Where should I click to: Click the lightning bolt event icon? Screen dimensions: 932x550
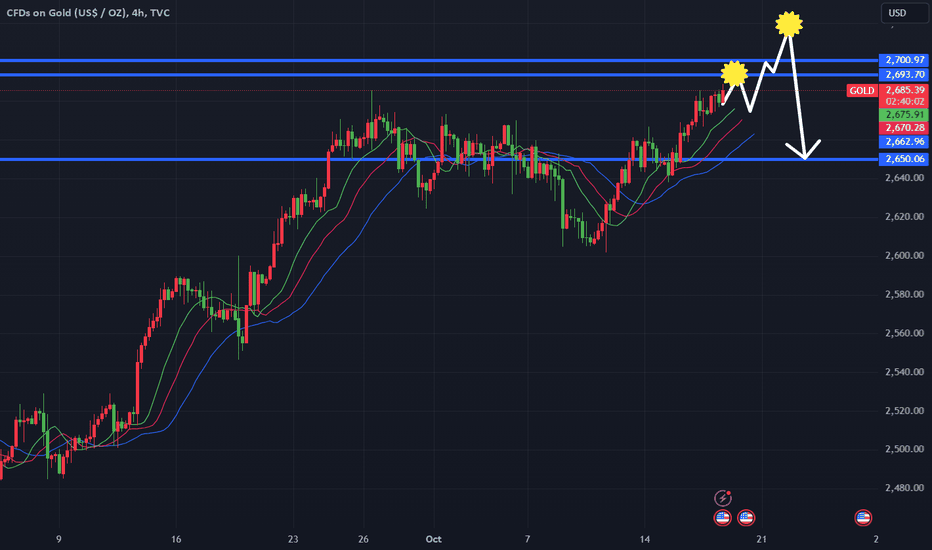722,498
